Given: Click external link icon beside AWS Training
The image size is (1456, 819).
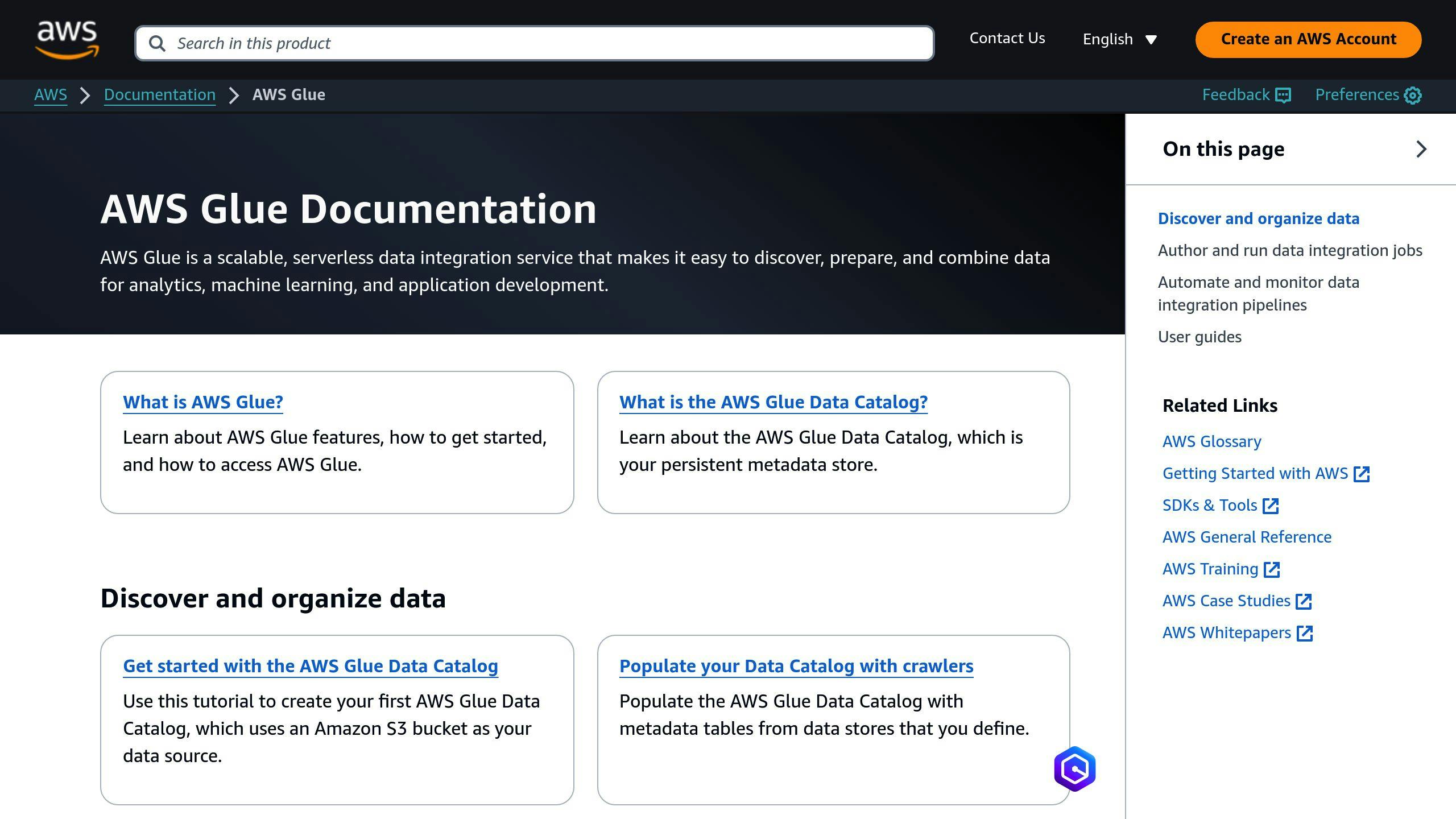Looking at the screenshot, I should point(1272,569).
